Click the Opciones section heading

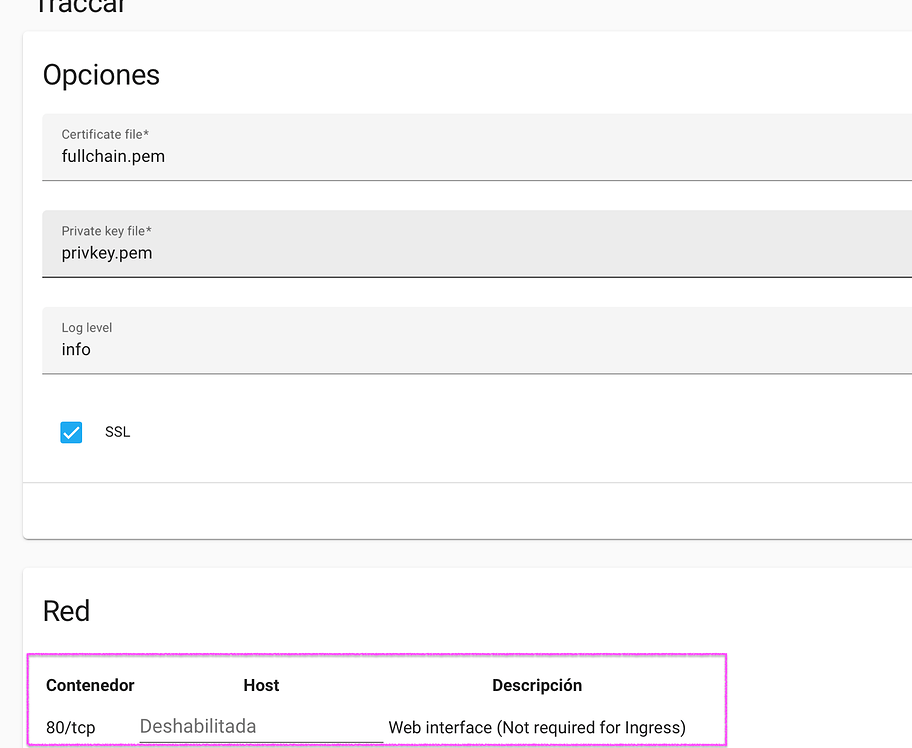pyautogui.click(x=101, y=75)
